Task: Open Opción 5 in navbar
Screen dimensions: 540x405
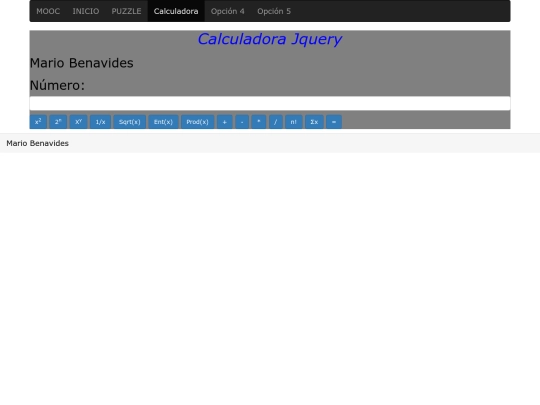Action: point(274,11)
